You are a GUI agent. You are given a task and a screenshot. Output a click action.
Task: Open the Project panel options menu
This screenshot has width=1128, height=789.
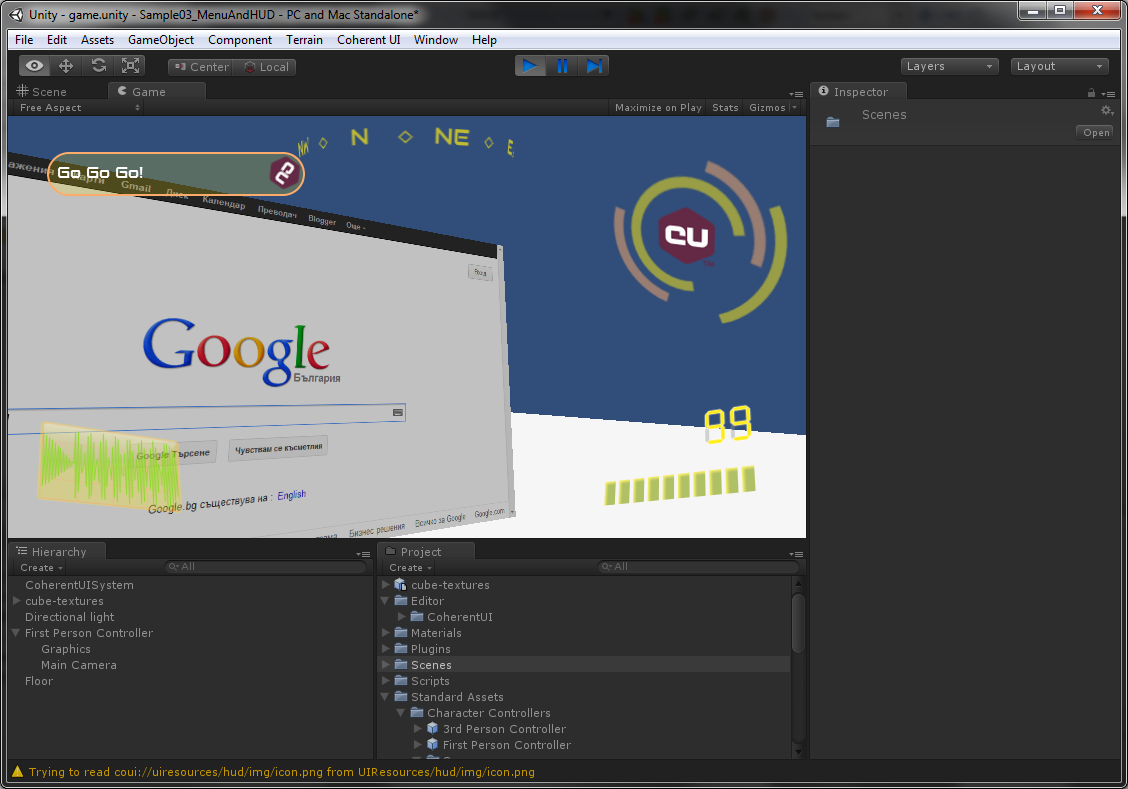[795, 554]
